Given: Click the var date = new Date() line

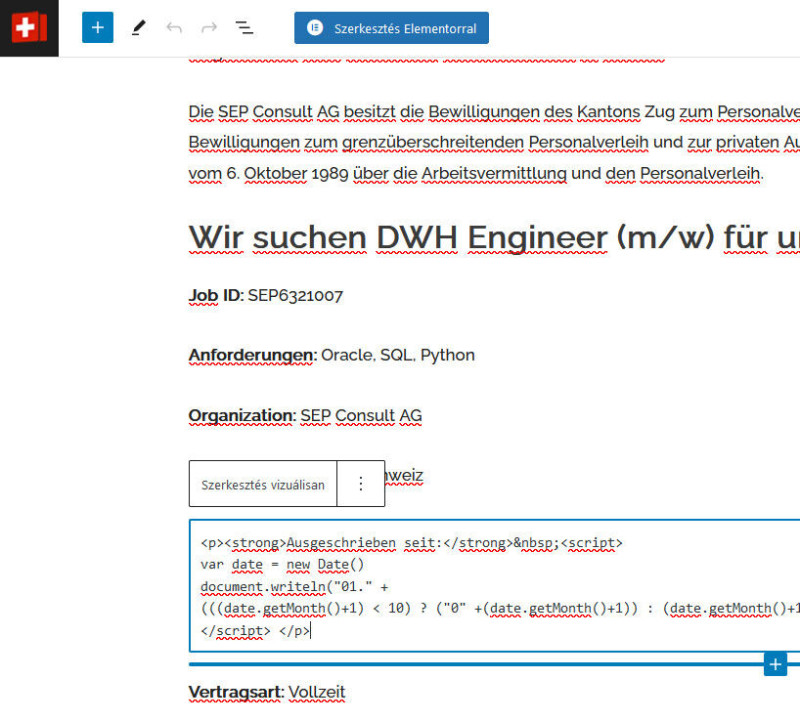Looking at the screenshot, I should click(x=282, y=565).
